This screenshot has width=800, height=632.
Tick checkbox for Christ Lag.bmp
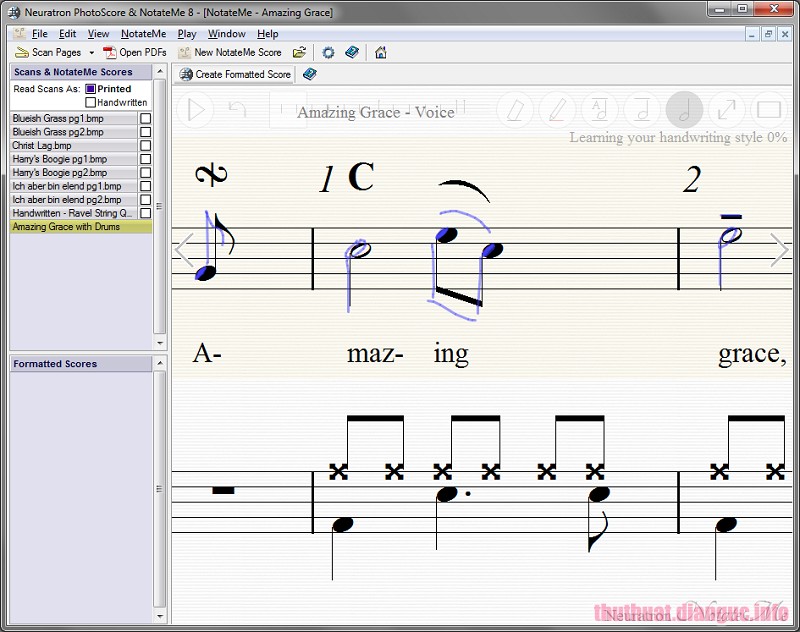[145, 145]
